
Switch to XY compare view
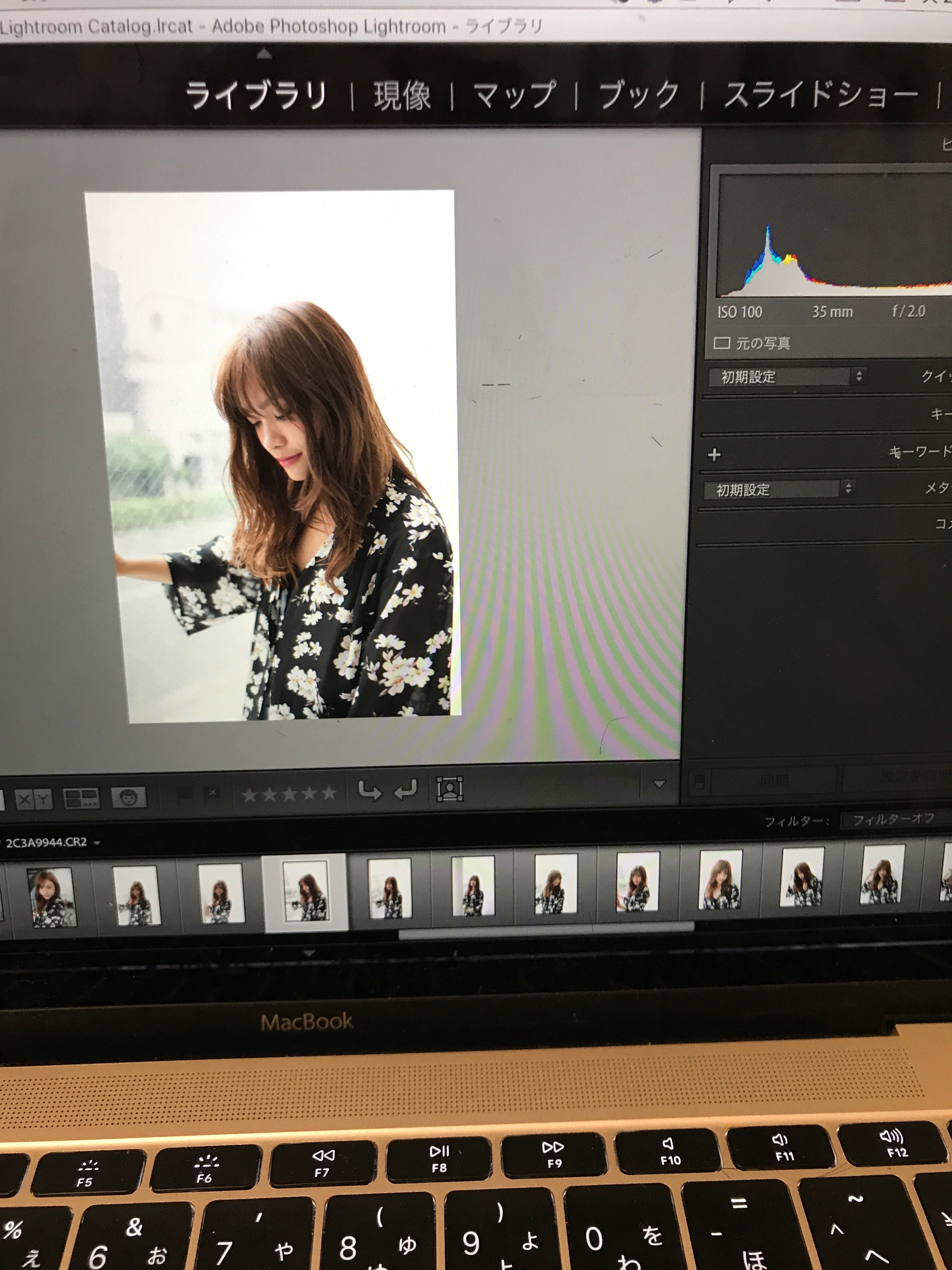tap(33, 799)
